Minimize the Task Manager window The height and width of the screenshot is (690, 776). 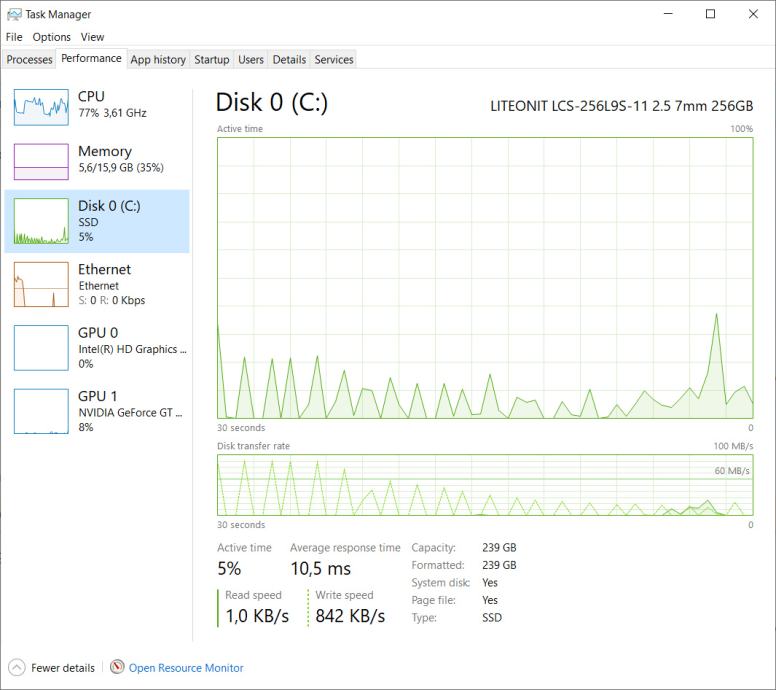pyautogui.click(x=668, y=14)
